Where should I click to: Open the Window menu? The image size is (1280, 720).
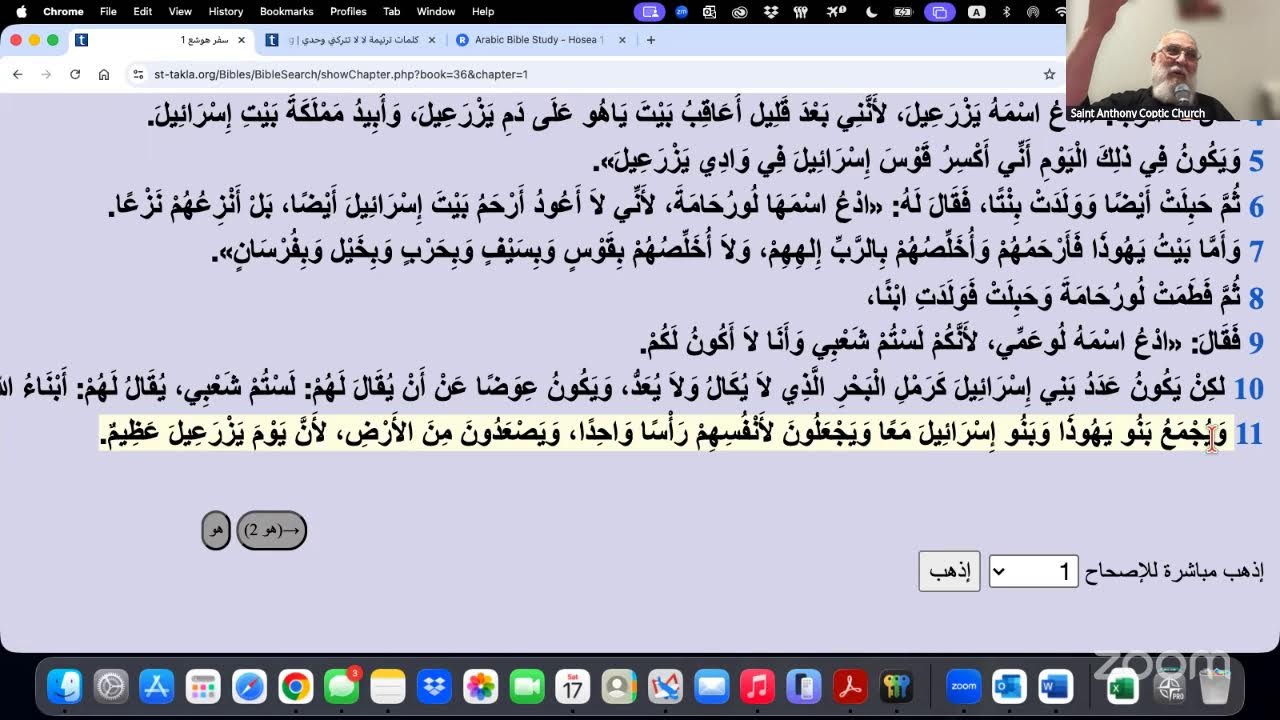436,12
